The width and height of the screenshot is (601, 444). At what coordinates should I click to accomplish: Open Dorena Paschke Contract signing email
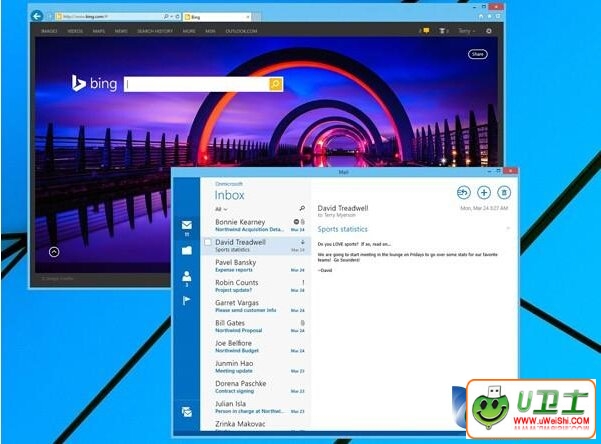click(255, 387)
